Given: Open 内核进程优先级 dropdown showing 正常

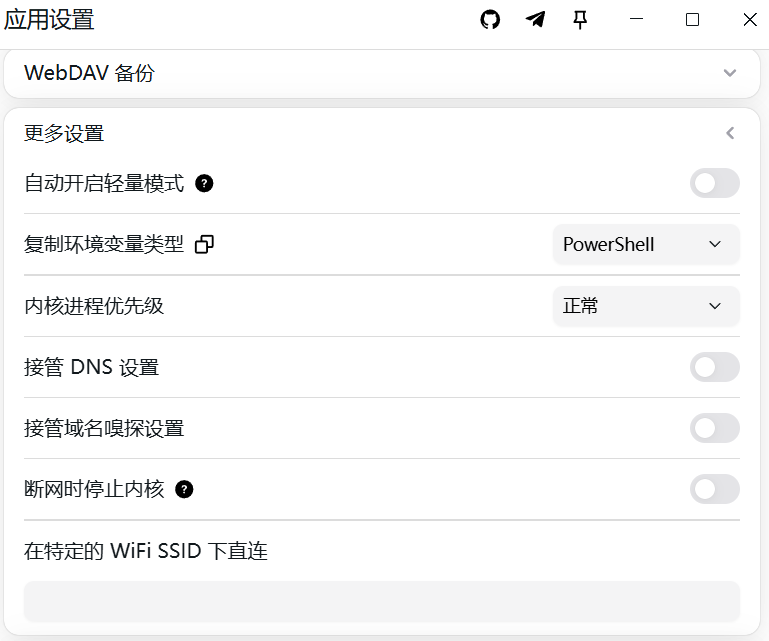Looking at the screenshot, I should coord(646,306).
